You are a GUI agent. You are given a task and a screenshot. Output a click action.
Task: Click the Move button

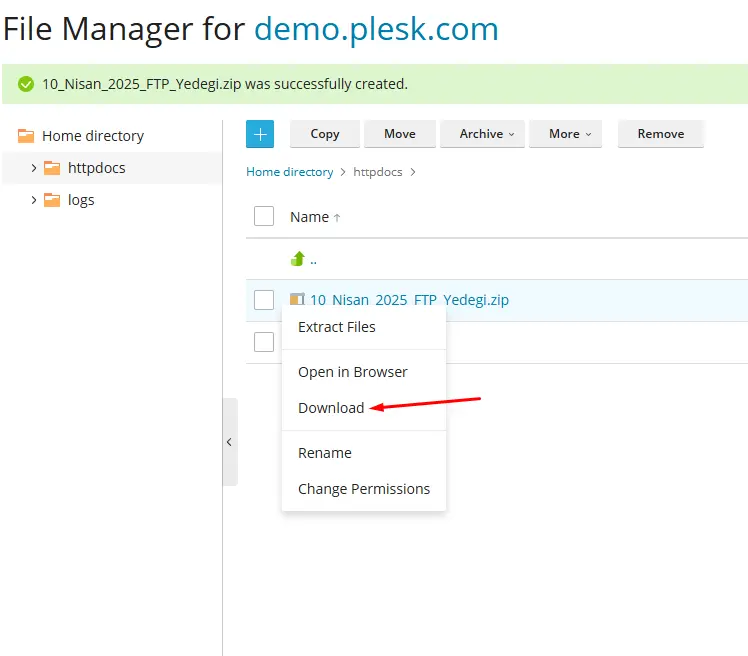pos(400,134)
